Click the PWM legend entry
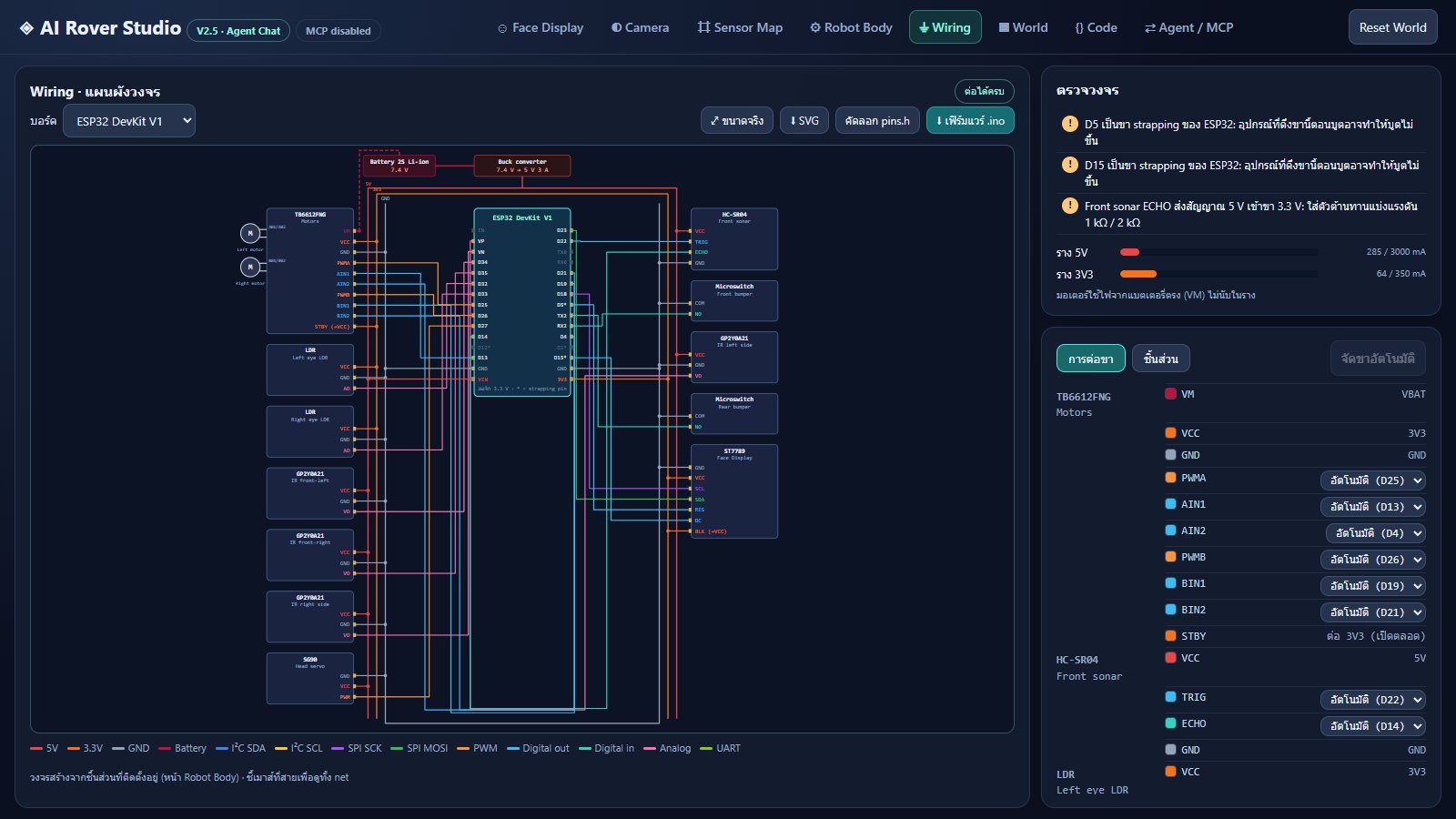 click(477, 748)
